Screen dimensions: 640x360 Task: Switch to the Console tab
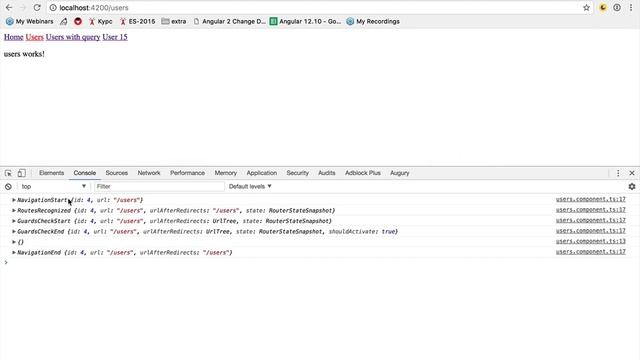[84, 173]
